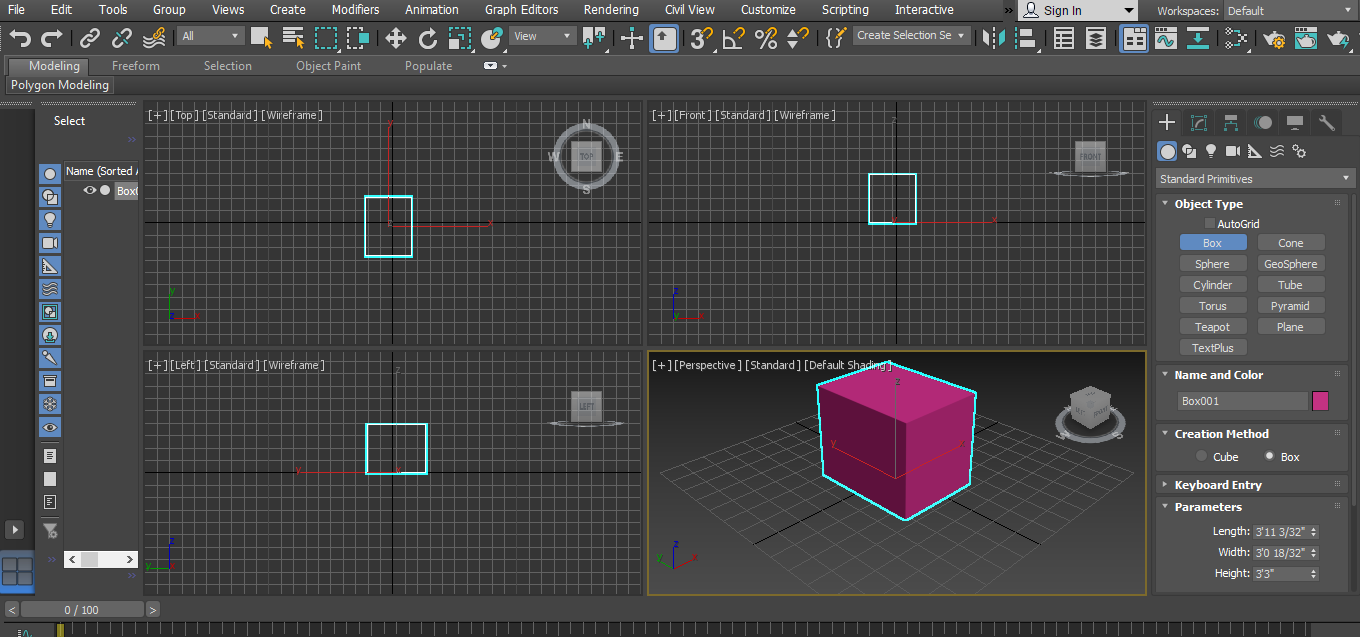Open the Render Setup teapot icon

tap(1274, 39)
